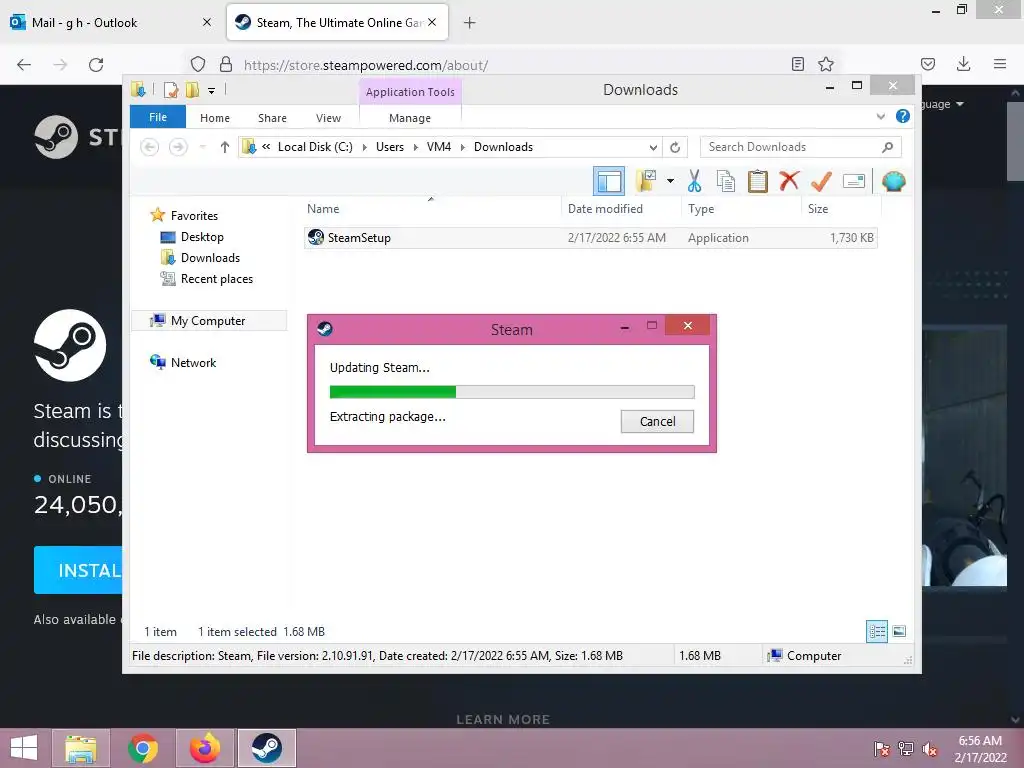Click the folder options icon with checkmark
This screenshot has width=1024, height=768.
[x=646, y=181]
